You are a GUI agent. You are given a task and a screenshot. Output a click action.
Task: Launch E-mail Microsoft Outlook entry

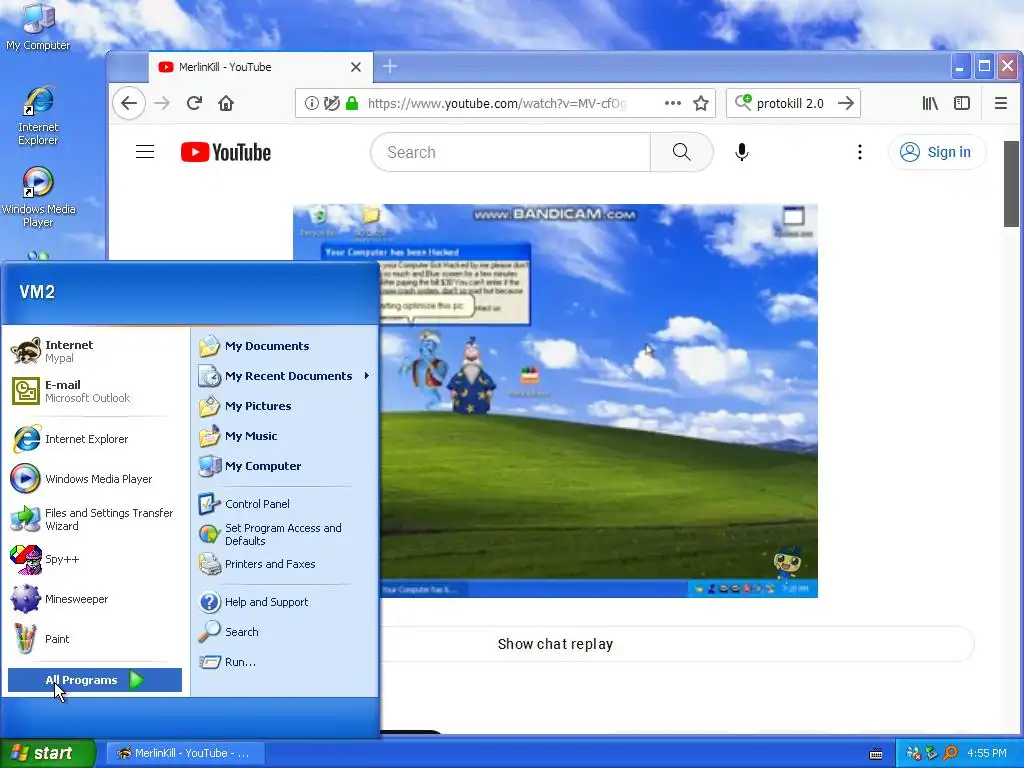point(95,391)
